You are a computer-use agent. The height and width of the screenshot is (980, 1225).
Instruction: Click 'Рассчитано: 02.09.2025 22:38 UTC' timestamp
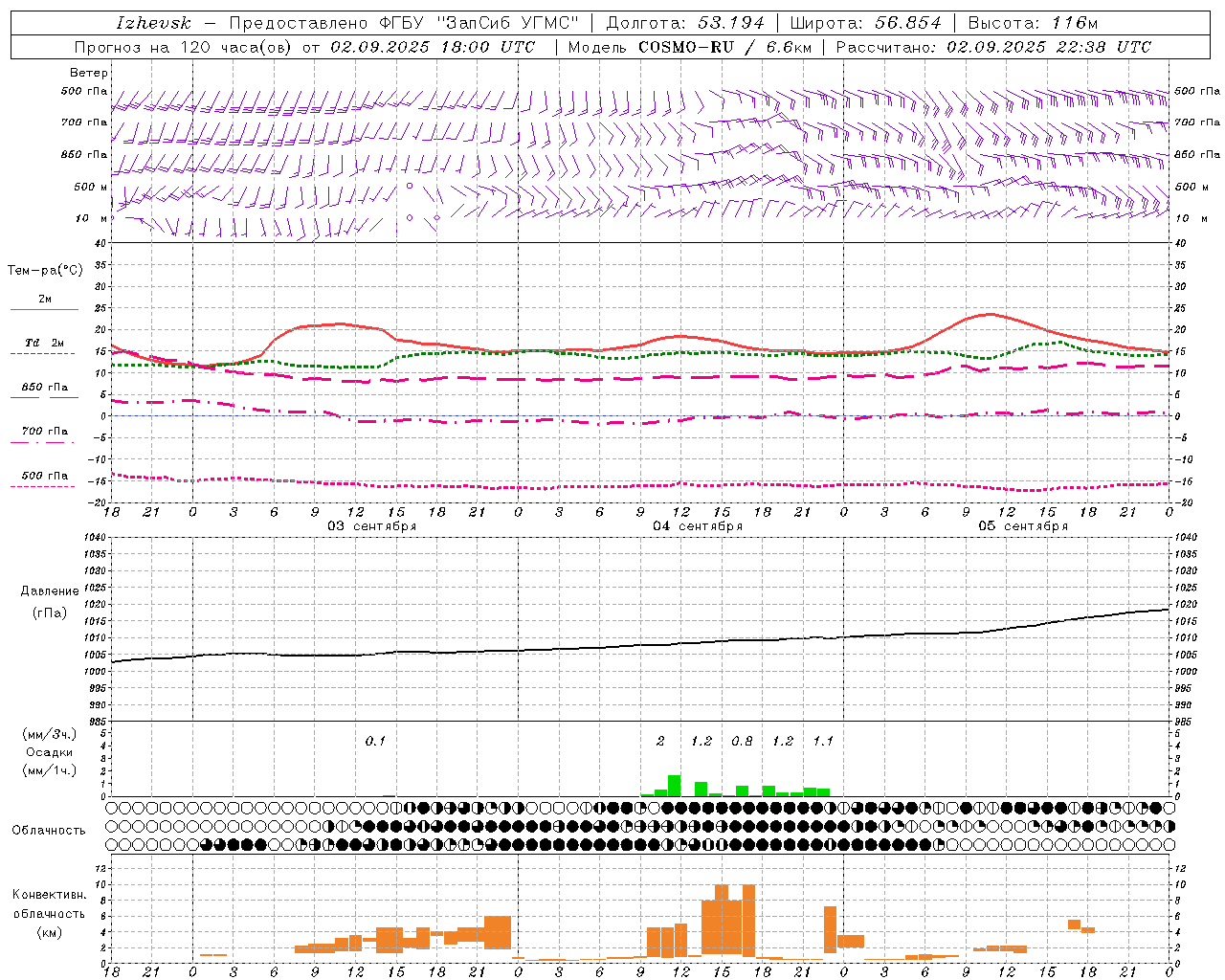pyautogui.click(x=993, y=47)
